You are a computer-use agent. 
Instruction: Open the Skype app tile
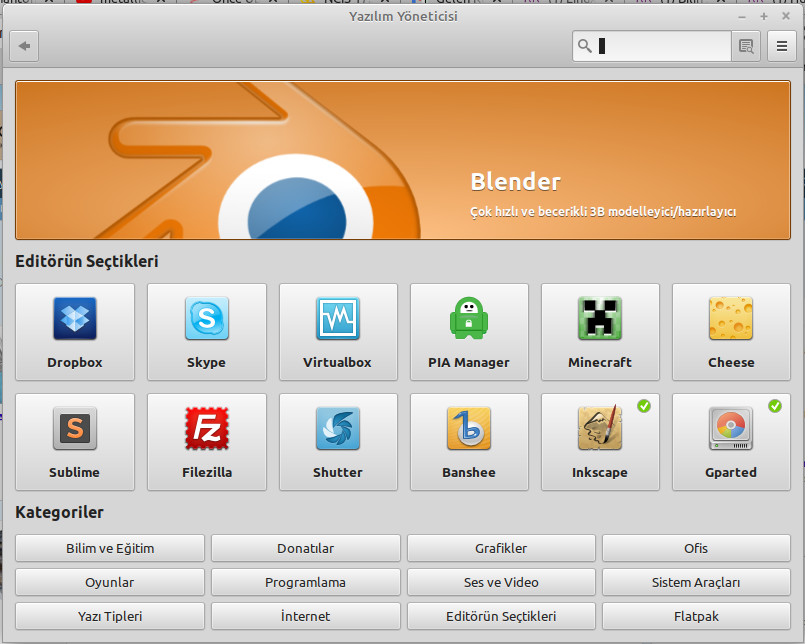tap(206, 332)
